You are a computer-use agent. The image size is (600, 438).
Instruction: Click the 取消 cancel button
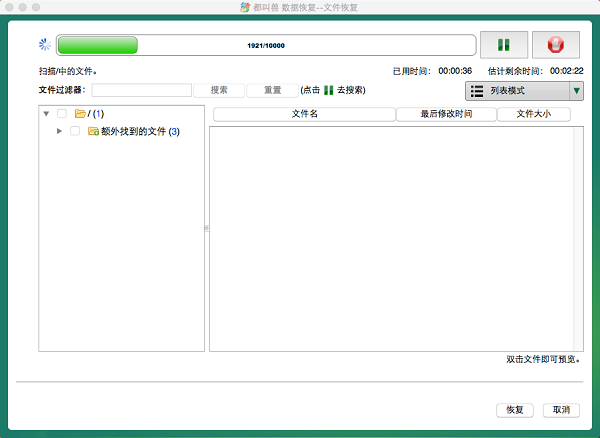click(561, 410)
